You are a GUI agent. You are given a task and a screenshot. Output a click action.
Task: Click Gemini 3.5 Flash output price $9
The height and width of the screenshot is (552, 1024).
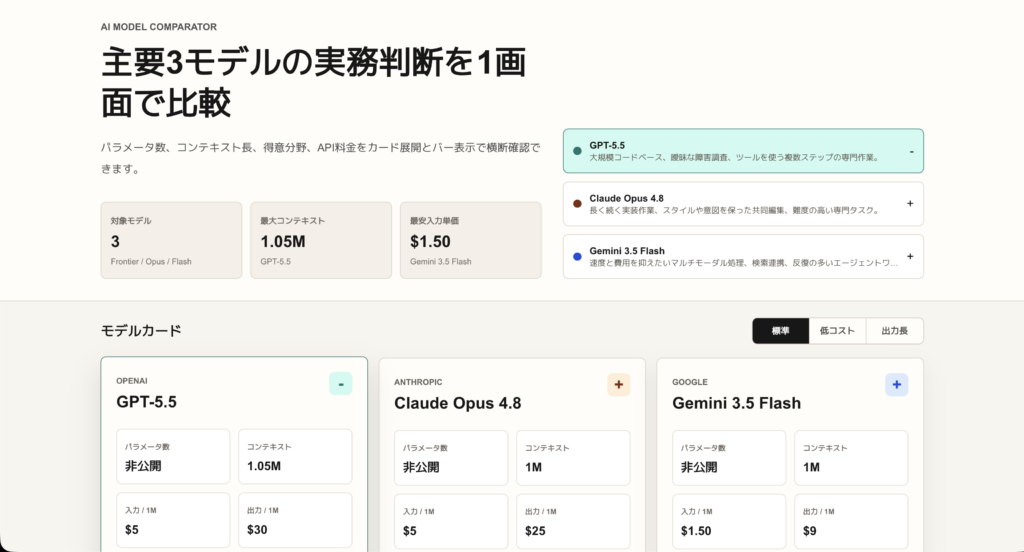pyautogui.click(x=810, y=531)
